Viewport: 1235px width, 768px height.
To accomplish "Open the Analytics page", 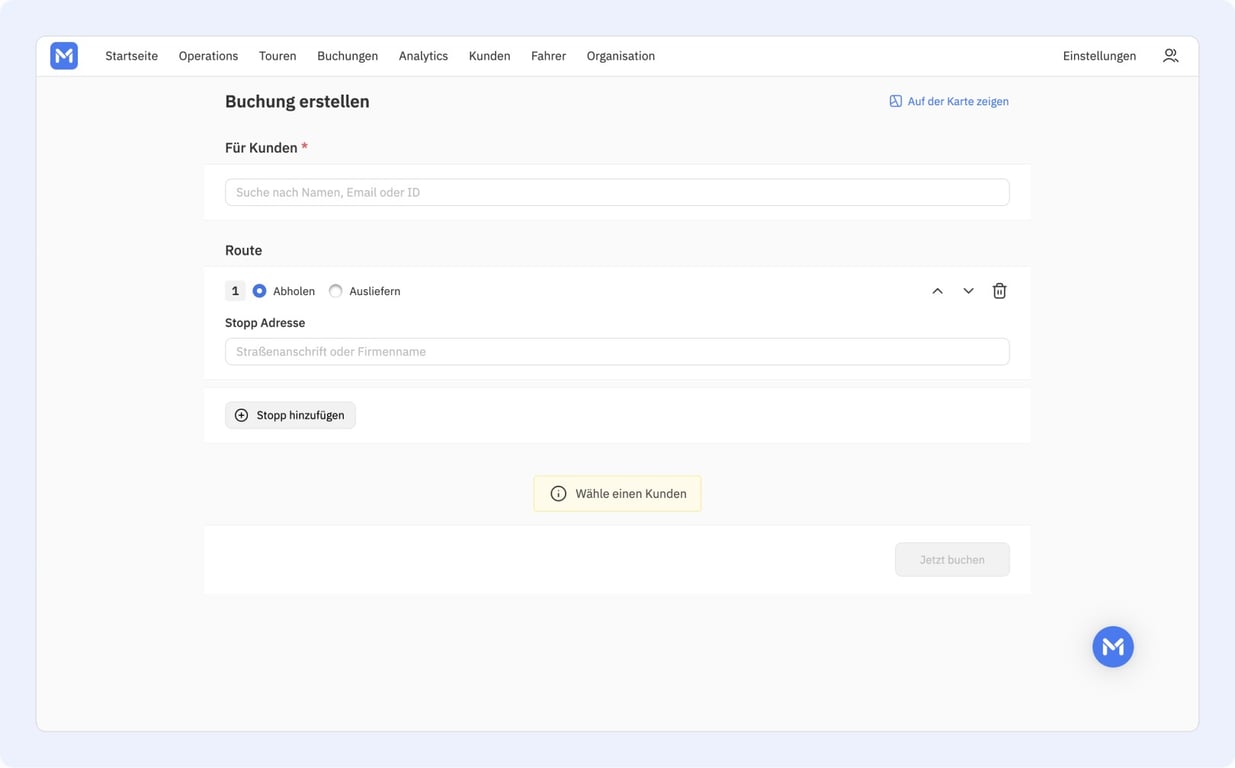I will pos(423,56).
